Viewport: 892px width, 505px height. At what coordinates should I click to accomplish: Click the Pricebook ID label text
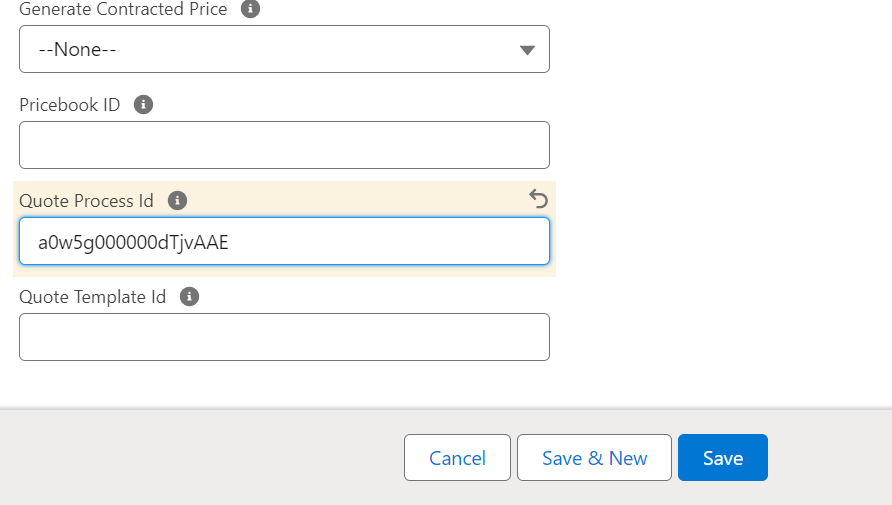pyautogui.click(x=69, y=105)
